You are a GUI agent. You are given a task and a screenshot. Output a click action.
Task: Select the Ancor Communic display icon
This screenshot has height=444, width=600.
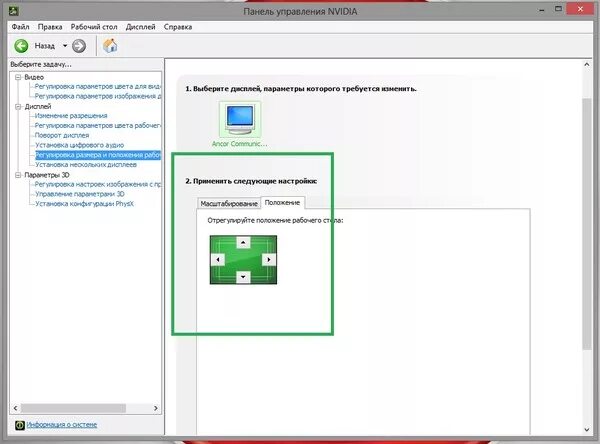coord(240,119)
